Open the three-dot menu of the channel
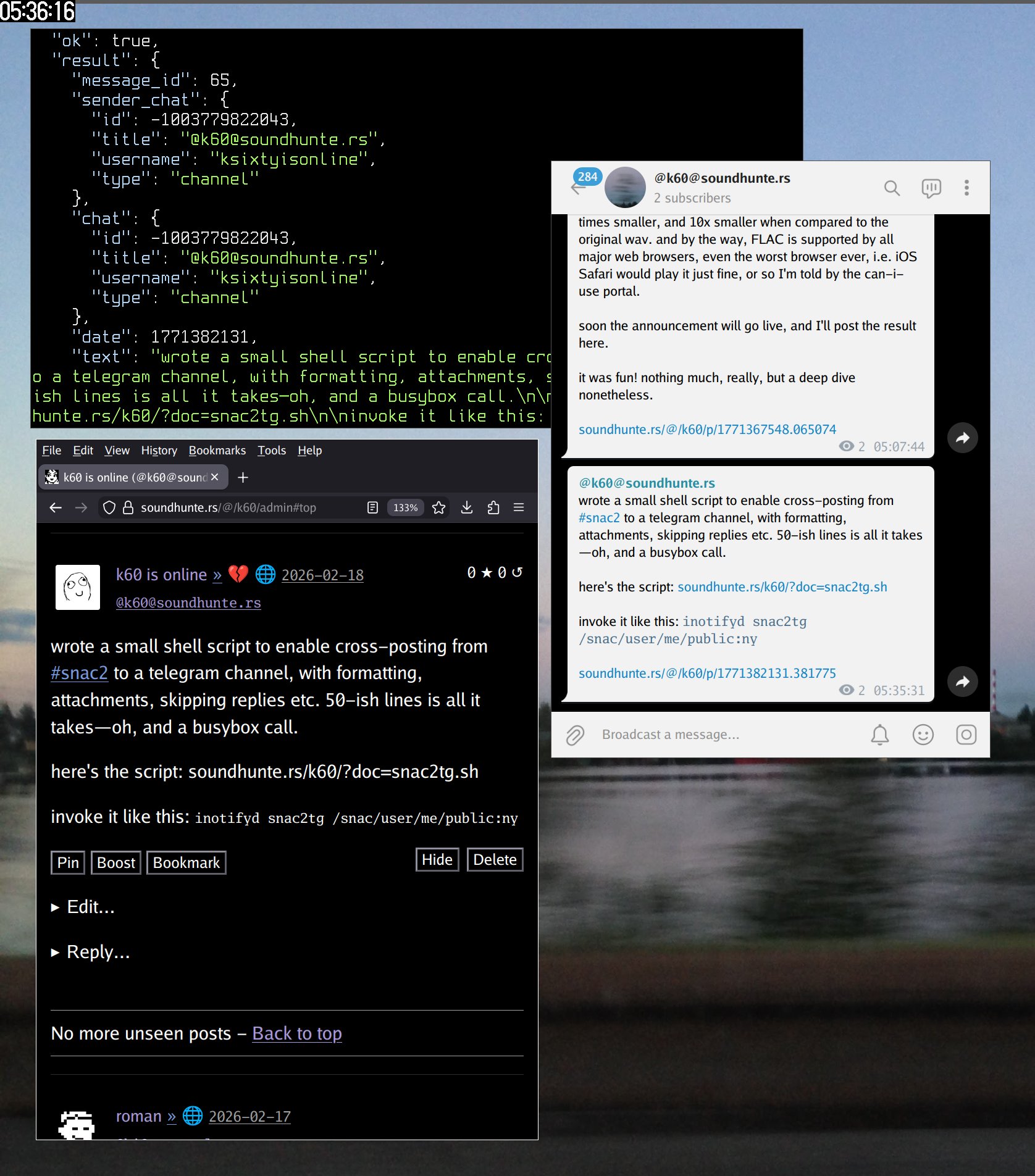 coord(966,188)
